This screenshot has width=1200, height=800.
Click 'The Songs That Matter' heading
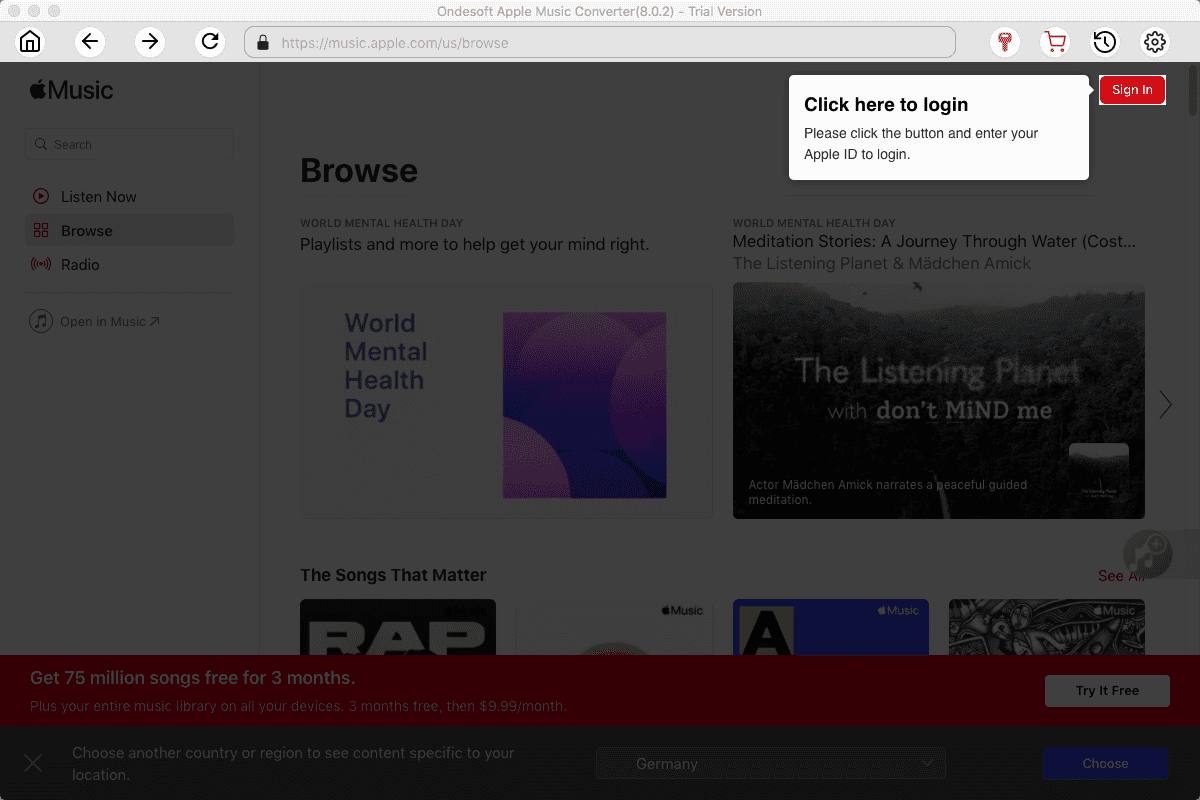(x=393, y=575)
